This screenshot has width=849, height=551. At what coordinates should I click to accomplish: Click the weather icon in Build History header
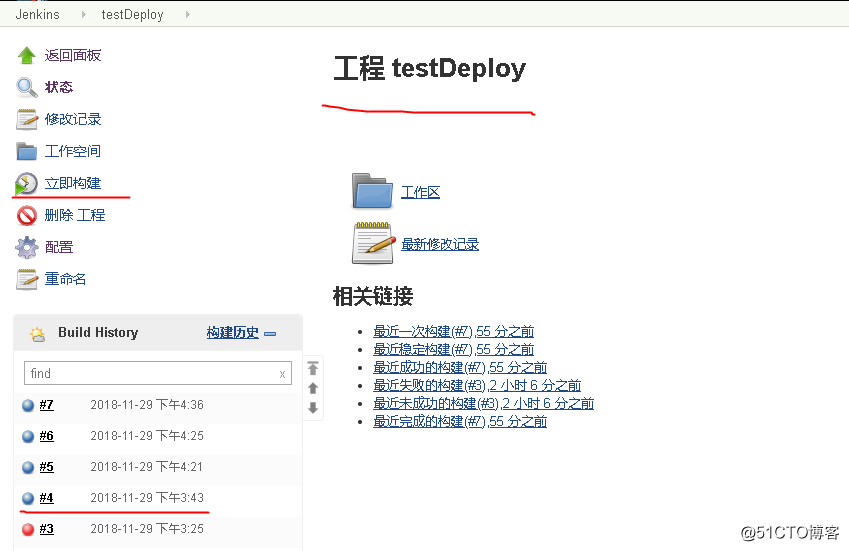point(37,334)
